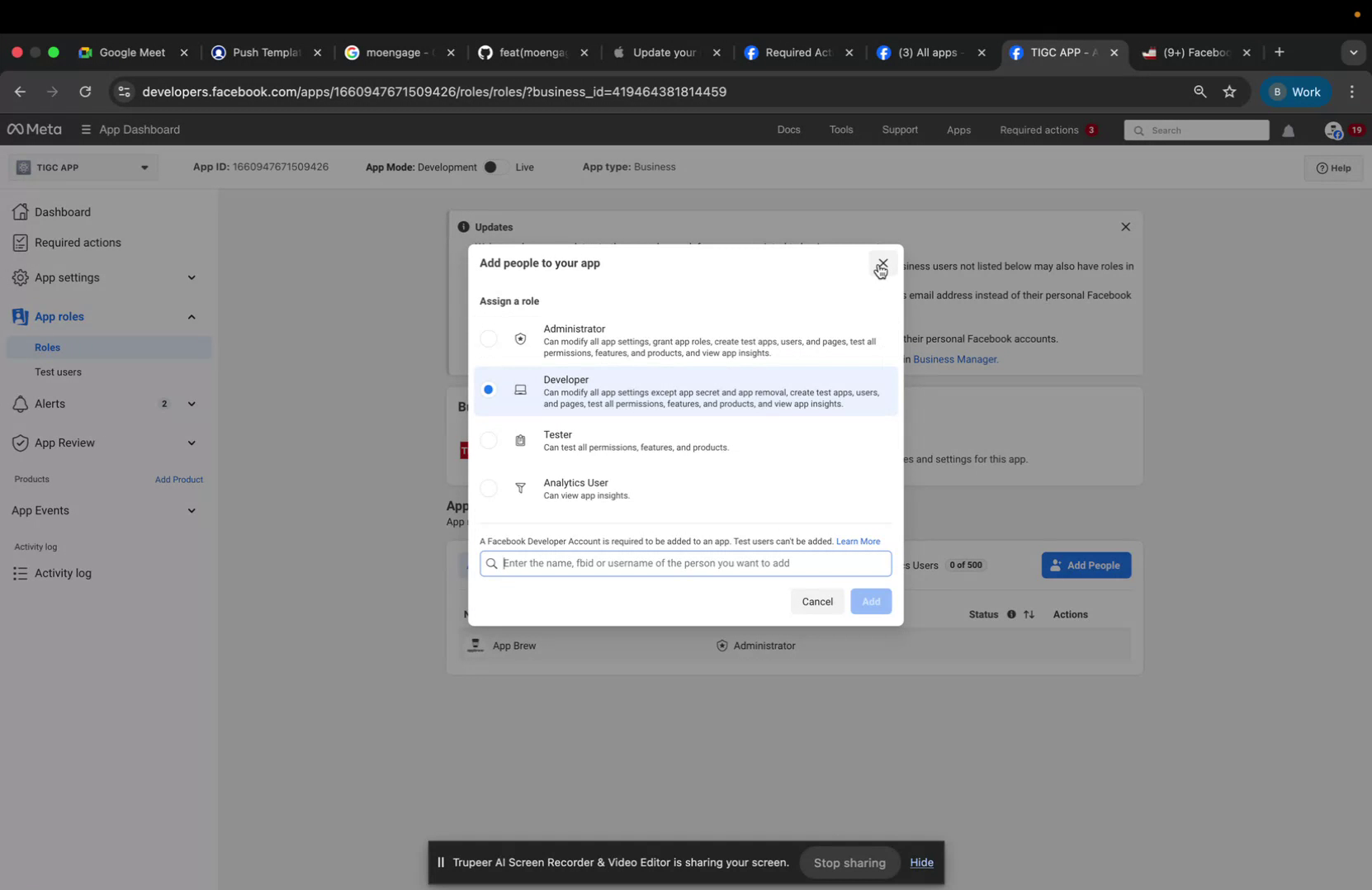
Task: Open the Dashboard item in the sidebar
Action: coord(62,211)
